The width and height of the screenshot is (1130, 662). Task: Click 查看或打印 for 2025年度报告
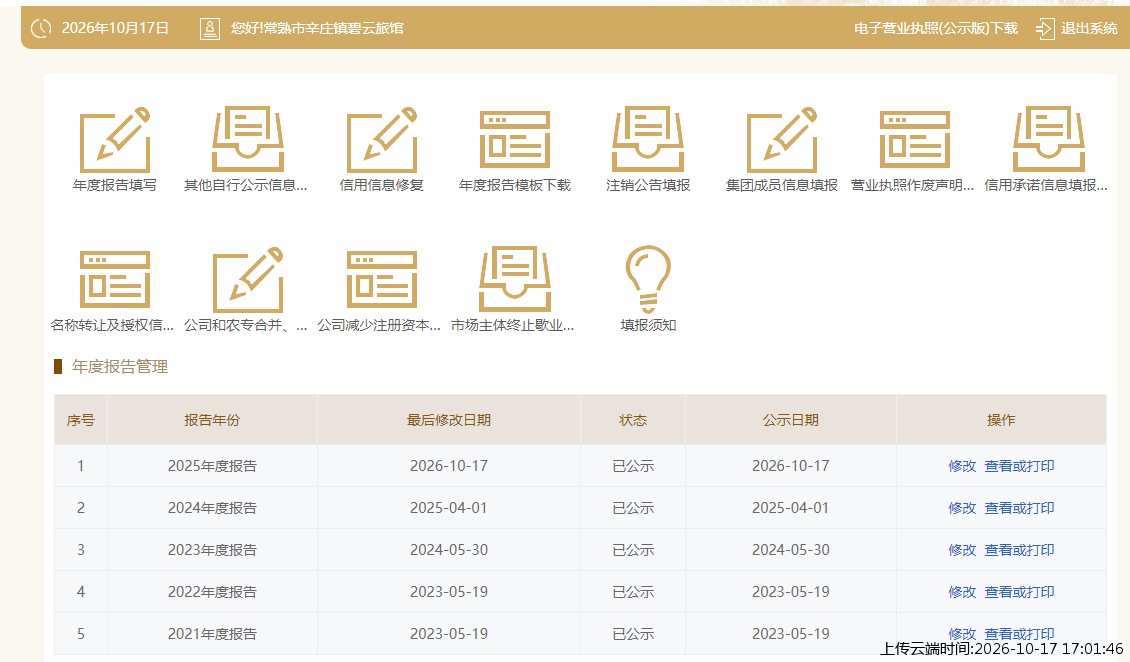tap(1019, 466)
